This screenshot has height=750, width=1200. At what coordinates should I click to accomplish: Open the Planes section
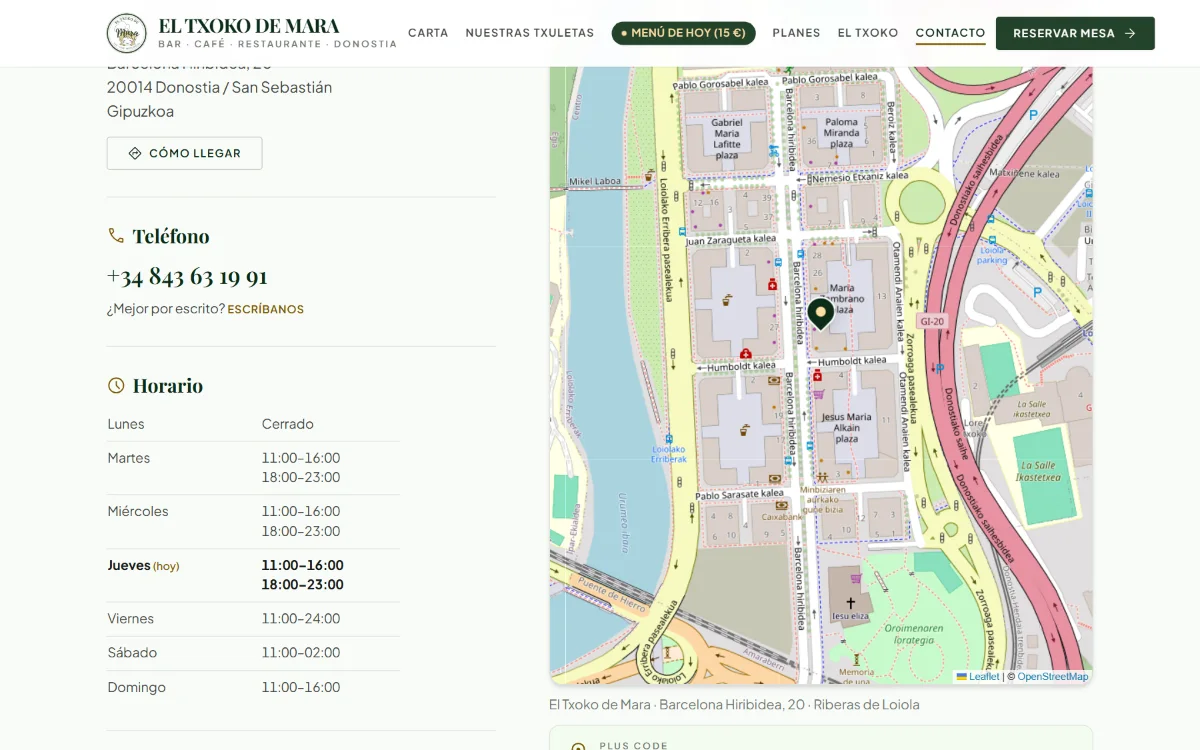(796, 33)
